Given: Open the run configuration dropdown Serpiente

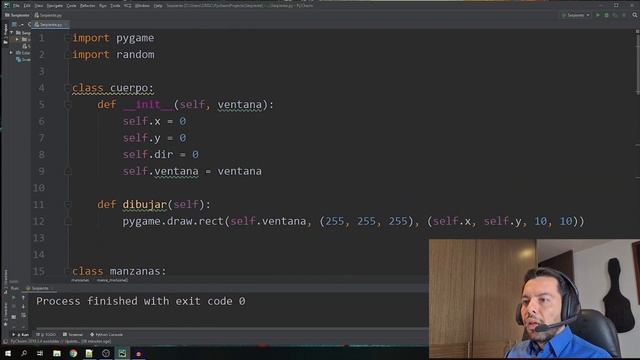Looking at the screenshot, I should [576, 15].
